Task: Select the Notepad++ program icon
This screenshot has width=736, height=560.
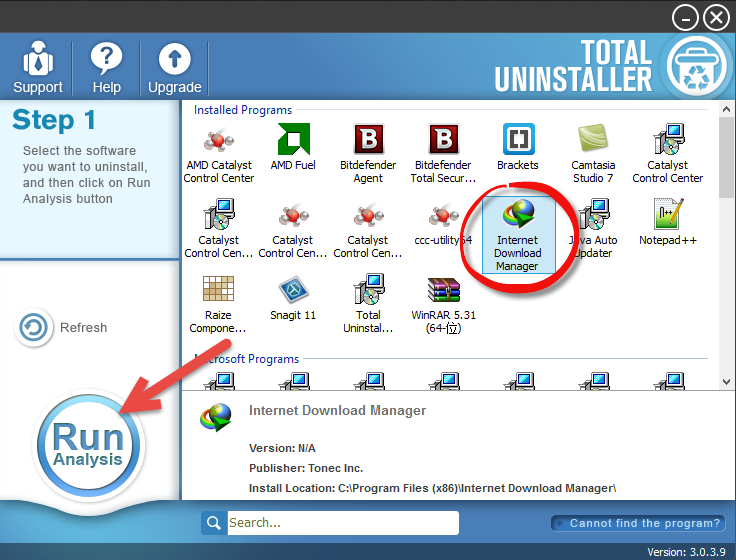Action: point(668,222)
